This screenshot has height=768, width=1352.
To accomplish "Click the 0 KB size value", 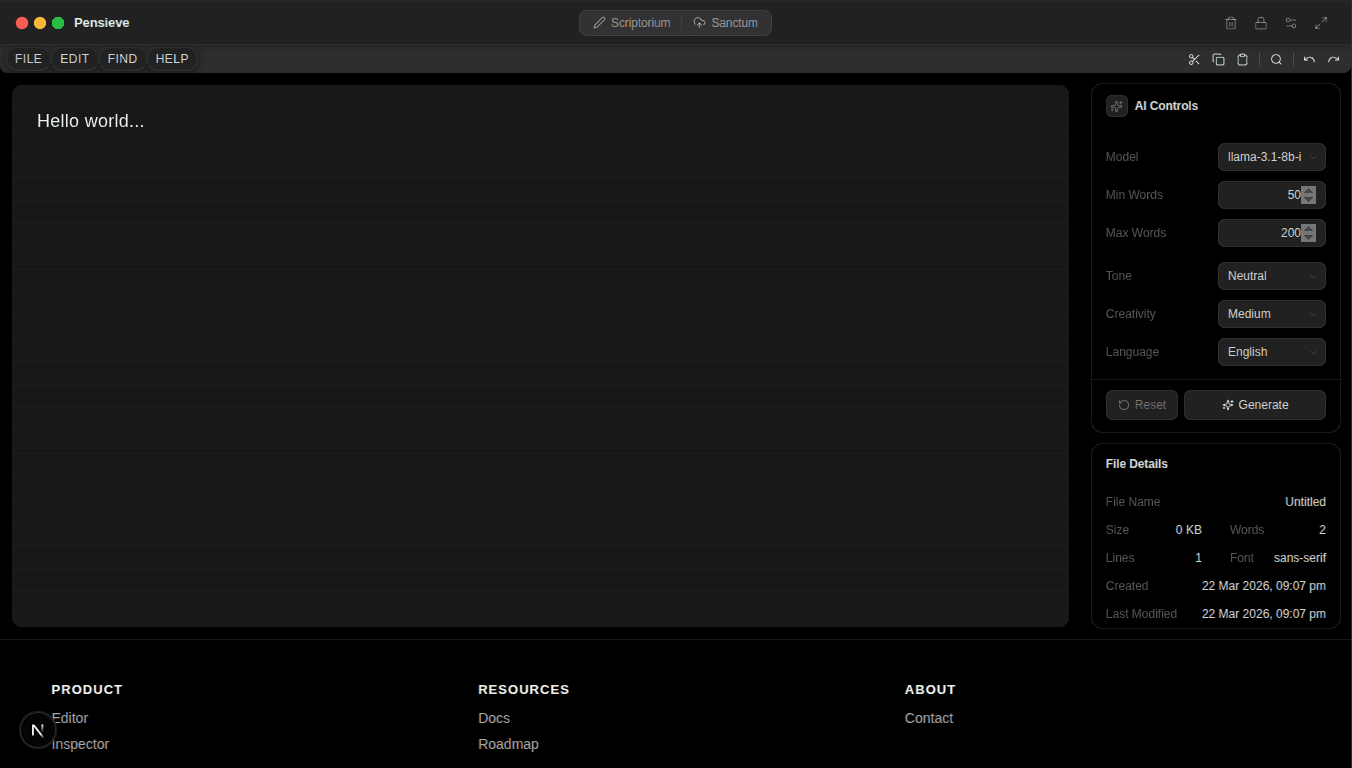I will 1189,530.
